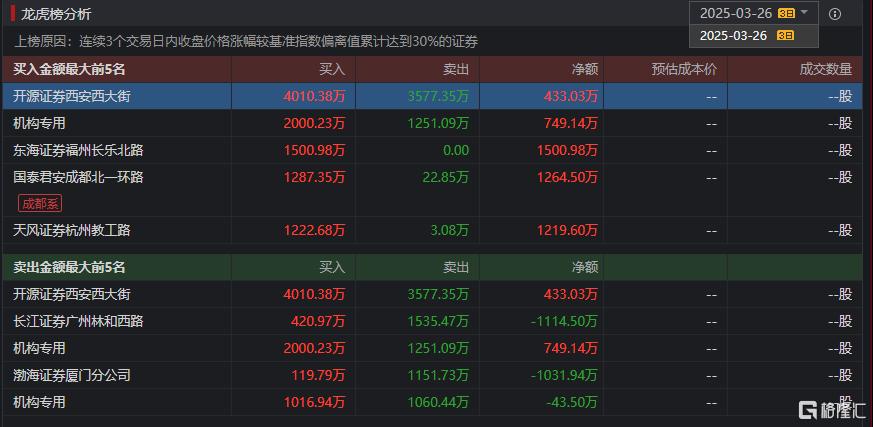Click the 420.97万 buy amount
The image size is (873, 427).
pyautogui.click(x=318, y=321)
